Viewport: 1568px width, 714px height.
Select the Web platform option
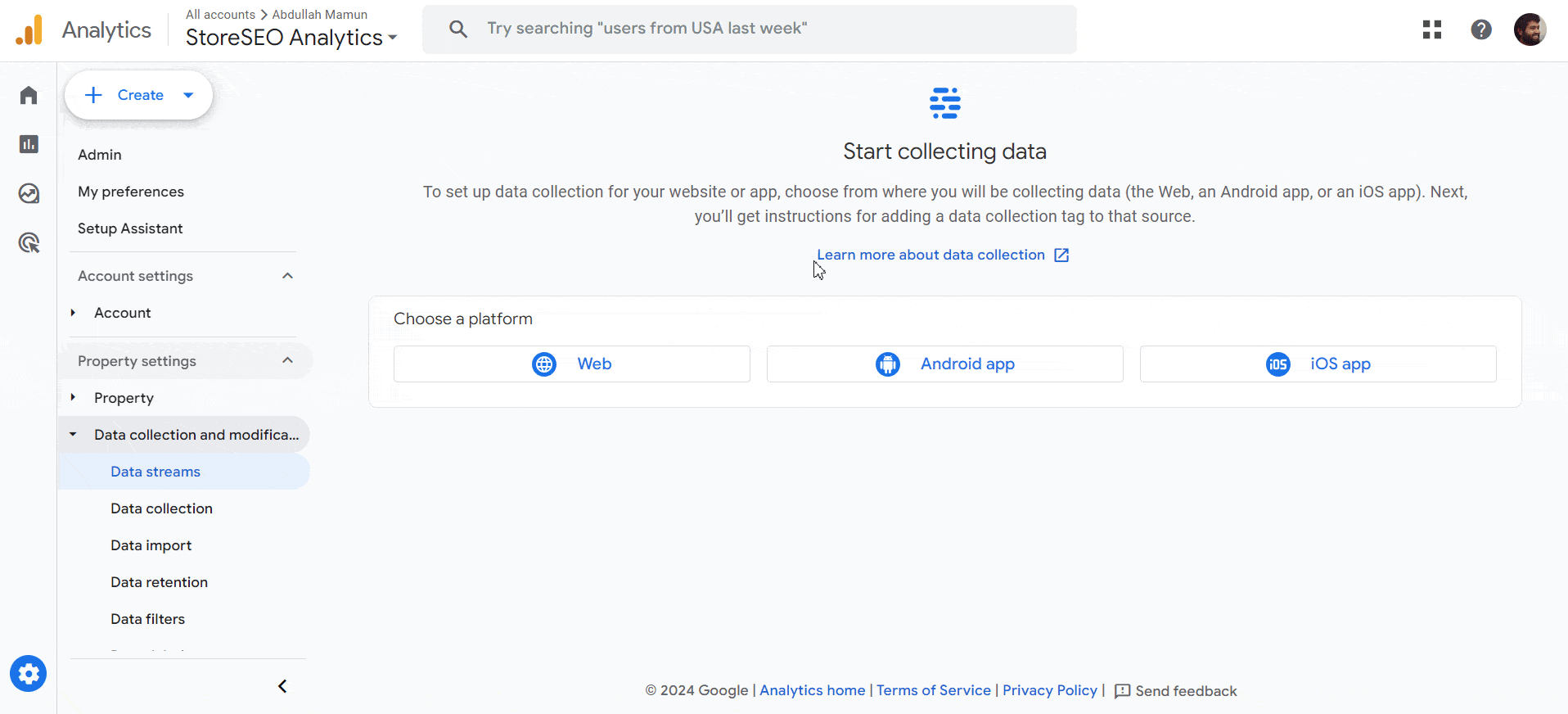(571, 364)
